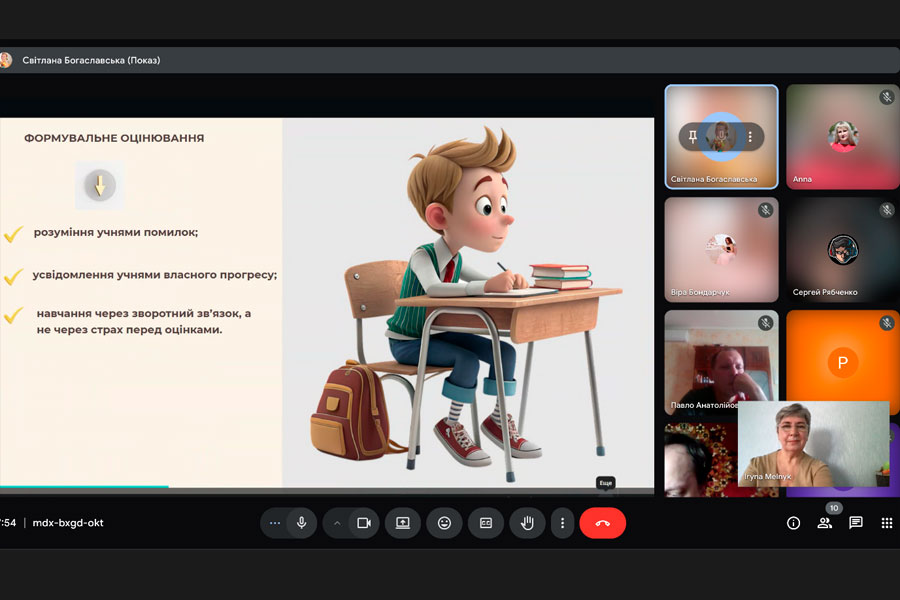The width and height of the screenshot is (900, 600).
Task: Click muted mic icon on Віра Бондарчук's tile
Action: [766, 210]
